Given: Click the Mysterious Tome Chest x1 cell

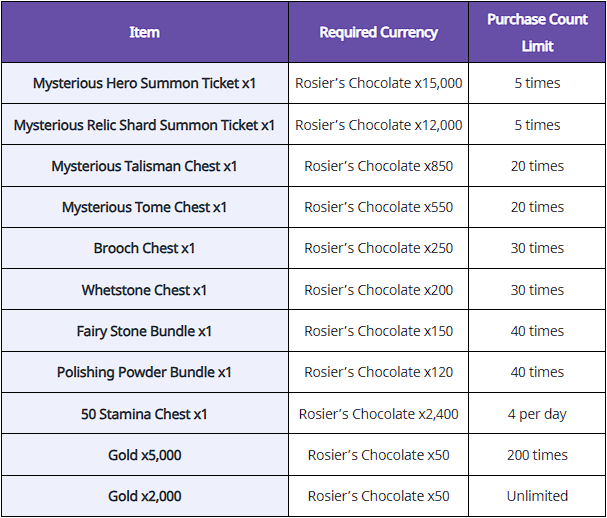Looking at the screenshot, I should pyautogui.click(x=145, y=207).
